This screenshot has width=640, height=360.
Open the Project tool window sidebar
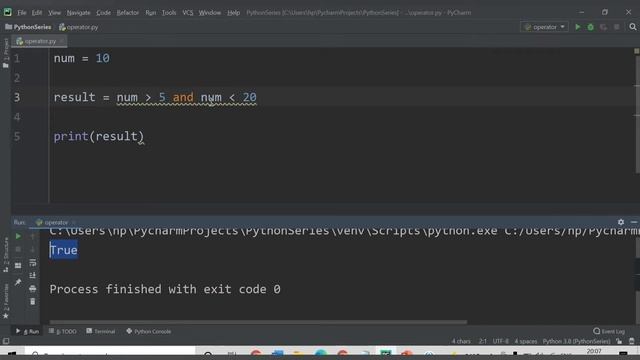[5, 53]
